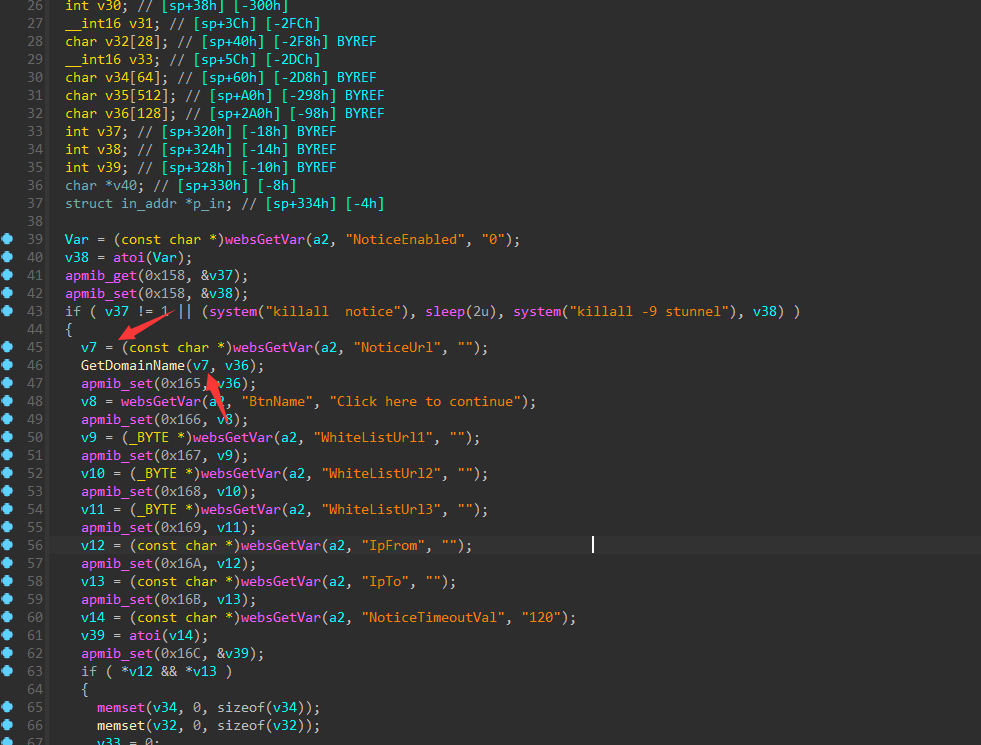Screen dimensions: 981x745
Task: Click the blue dot beside line 60
Action: coord(7,617)
